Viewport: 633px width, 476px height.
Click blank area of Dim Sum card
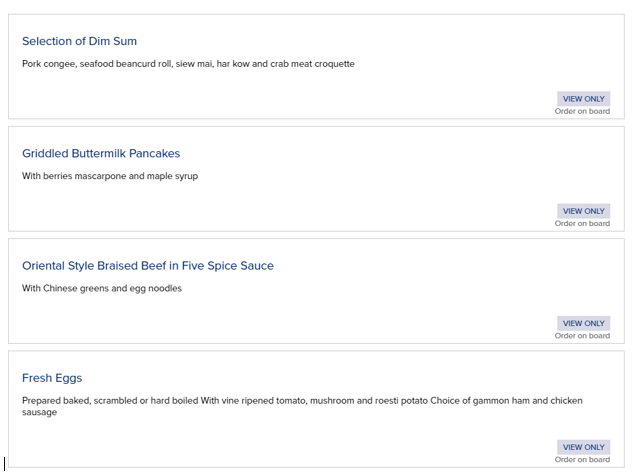click(300, 95)
